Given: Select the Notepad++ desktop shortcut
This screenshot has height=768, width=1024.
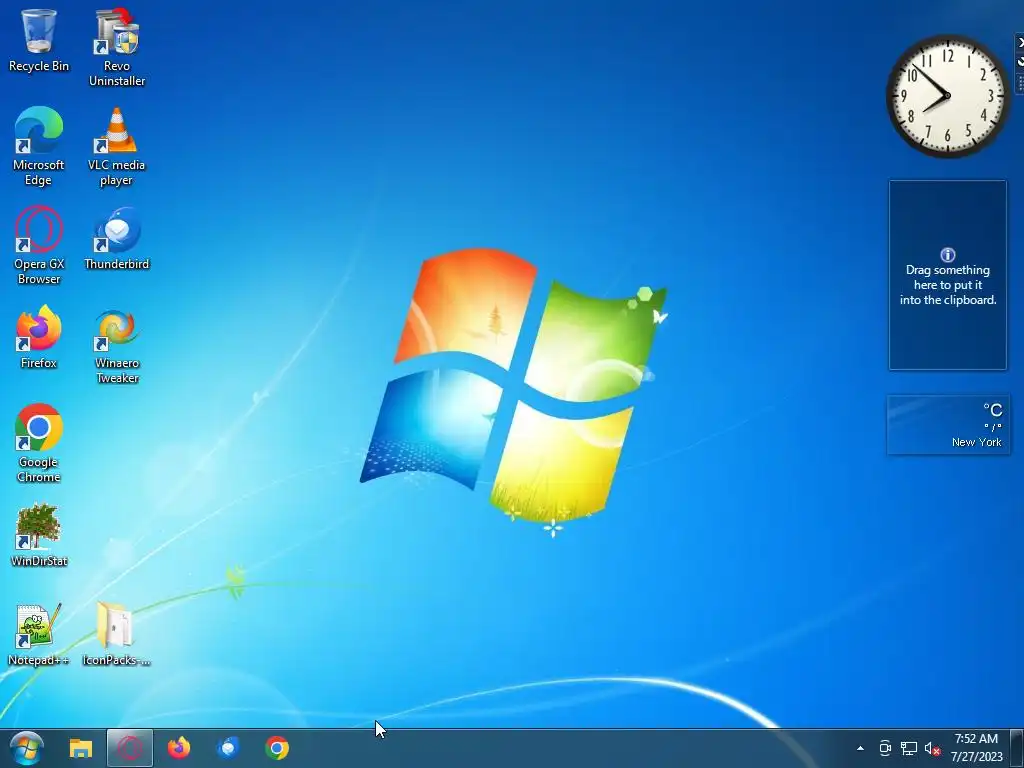Looking at the screenshot, I should 39,633.
